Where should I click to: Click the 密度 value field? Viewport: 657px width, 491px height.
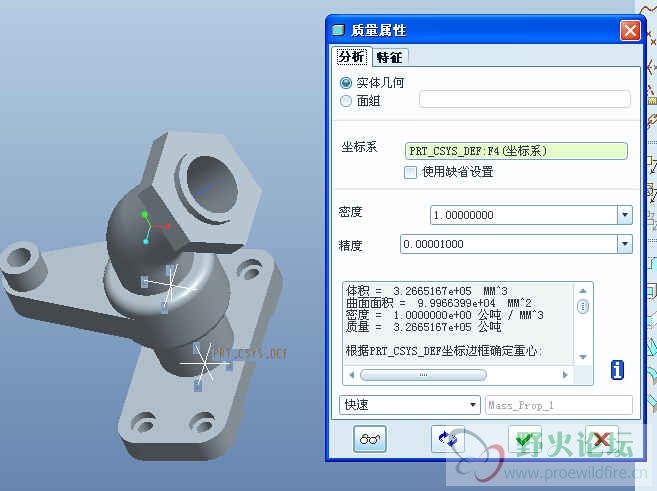(x=524, y=215)
